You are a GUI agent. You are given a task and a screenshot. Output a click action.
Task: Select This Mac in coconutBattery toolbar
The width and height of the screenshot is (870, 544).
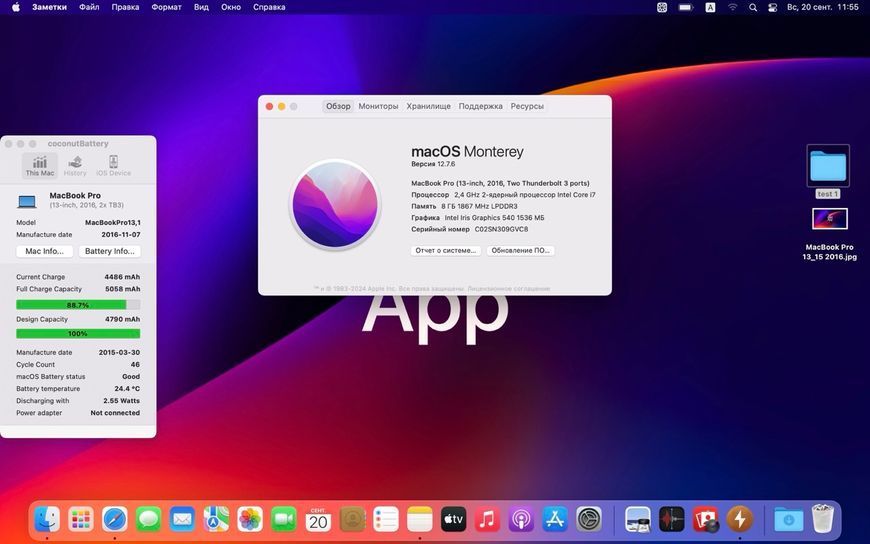pos(40,165)
